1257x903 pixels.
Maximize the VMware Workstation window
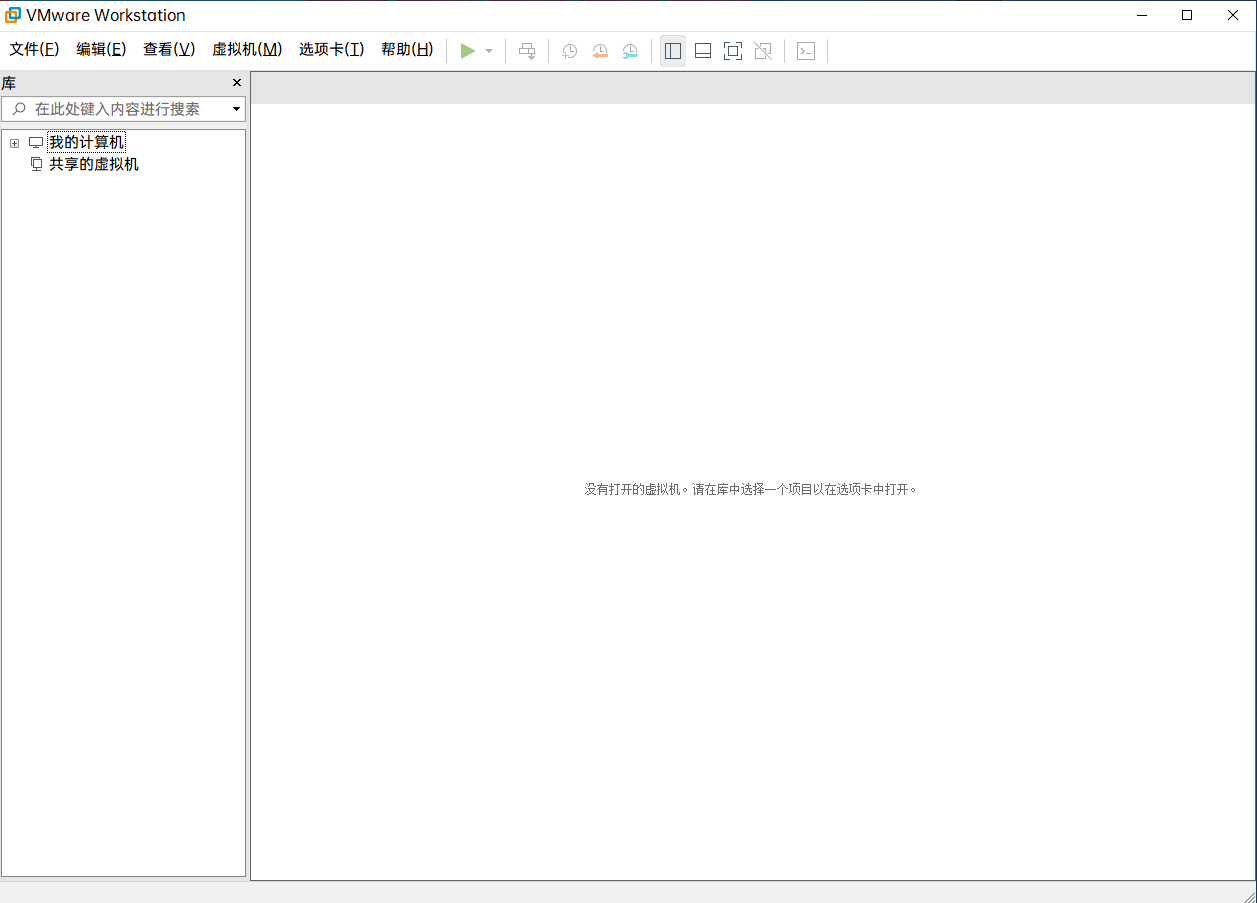pyautogui.click(x=1187, y=15)
